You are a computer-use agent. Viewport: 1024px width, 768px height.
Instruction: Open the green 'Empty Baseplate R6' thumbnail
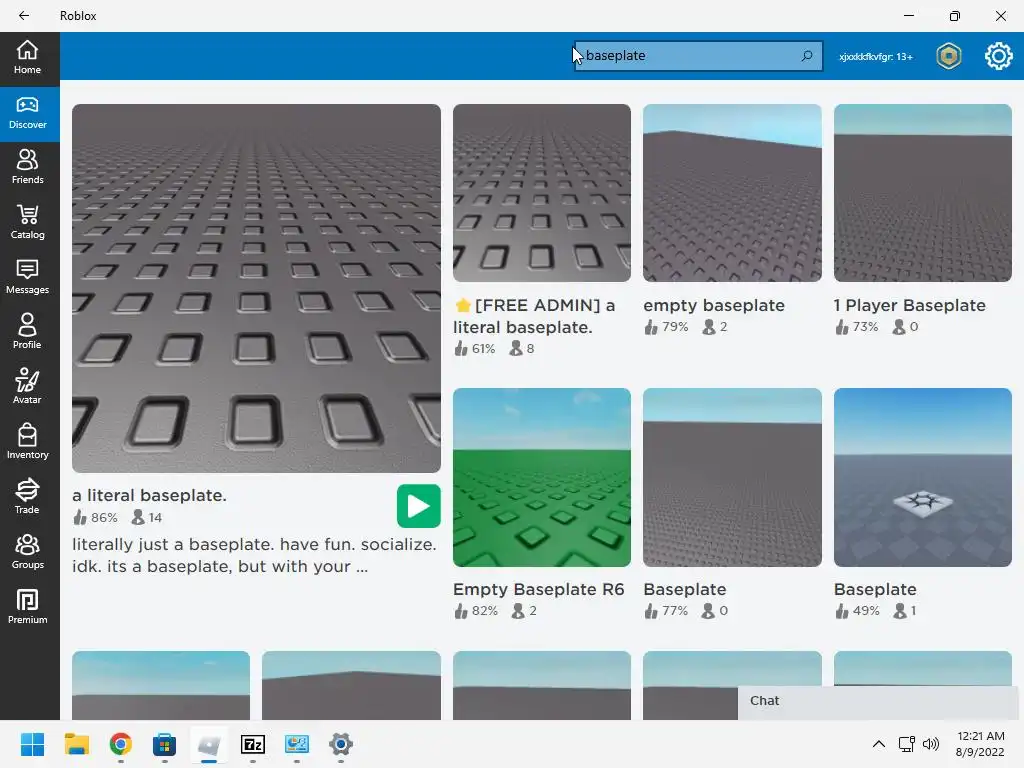pos(541,477)
